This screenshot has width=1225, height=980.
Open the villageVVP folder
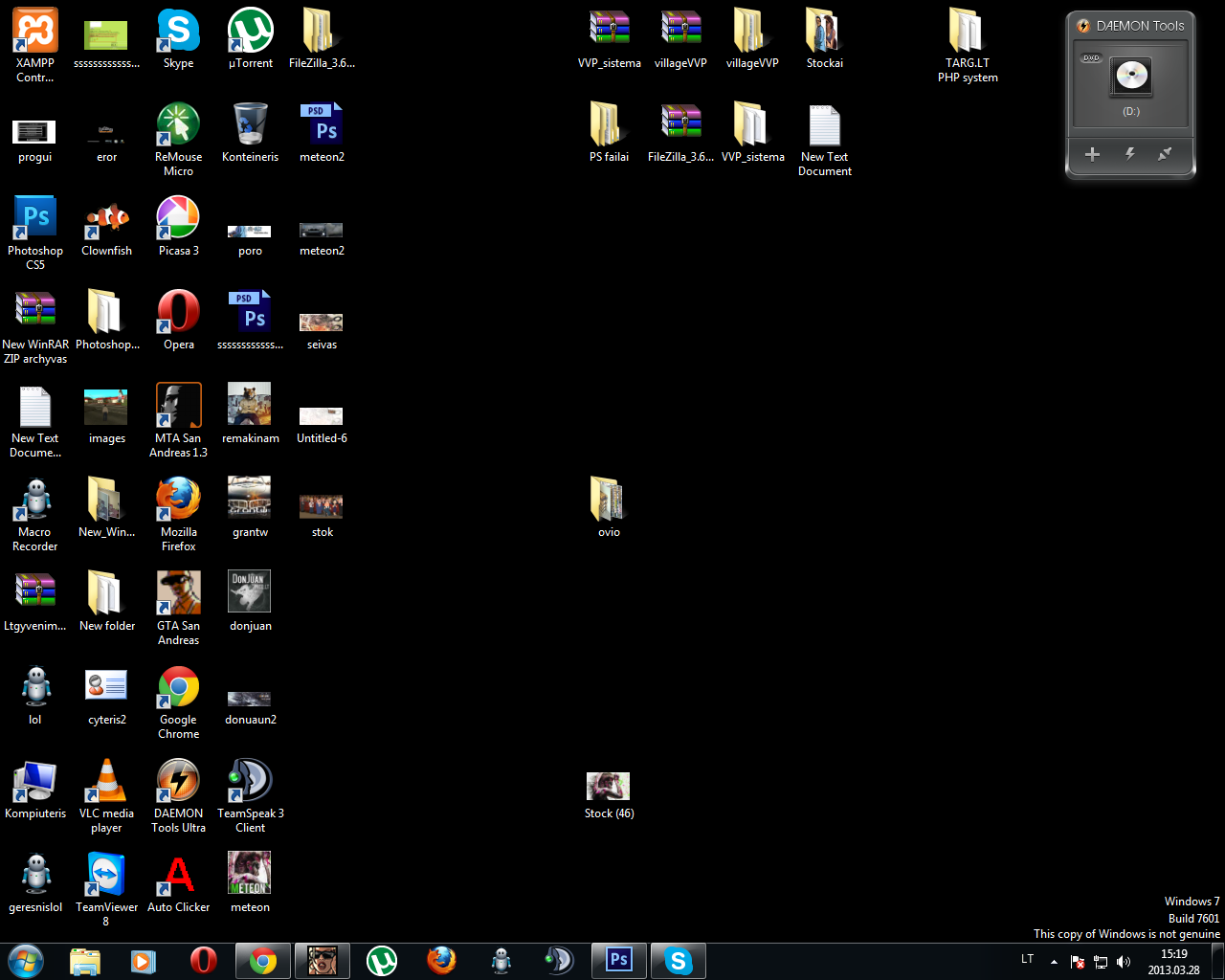752,38
